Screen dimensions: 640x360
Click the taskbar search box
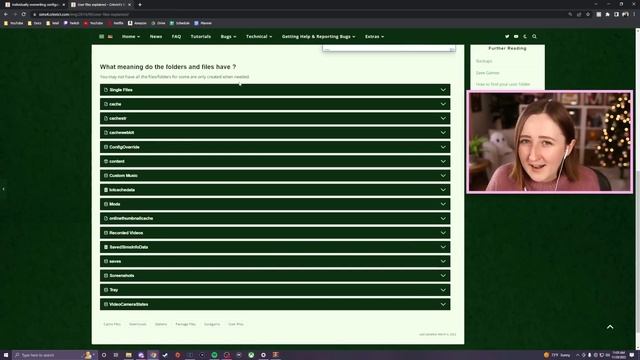click(x=54, y=355)
